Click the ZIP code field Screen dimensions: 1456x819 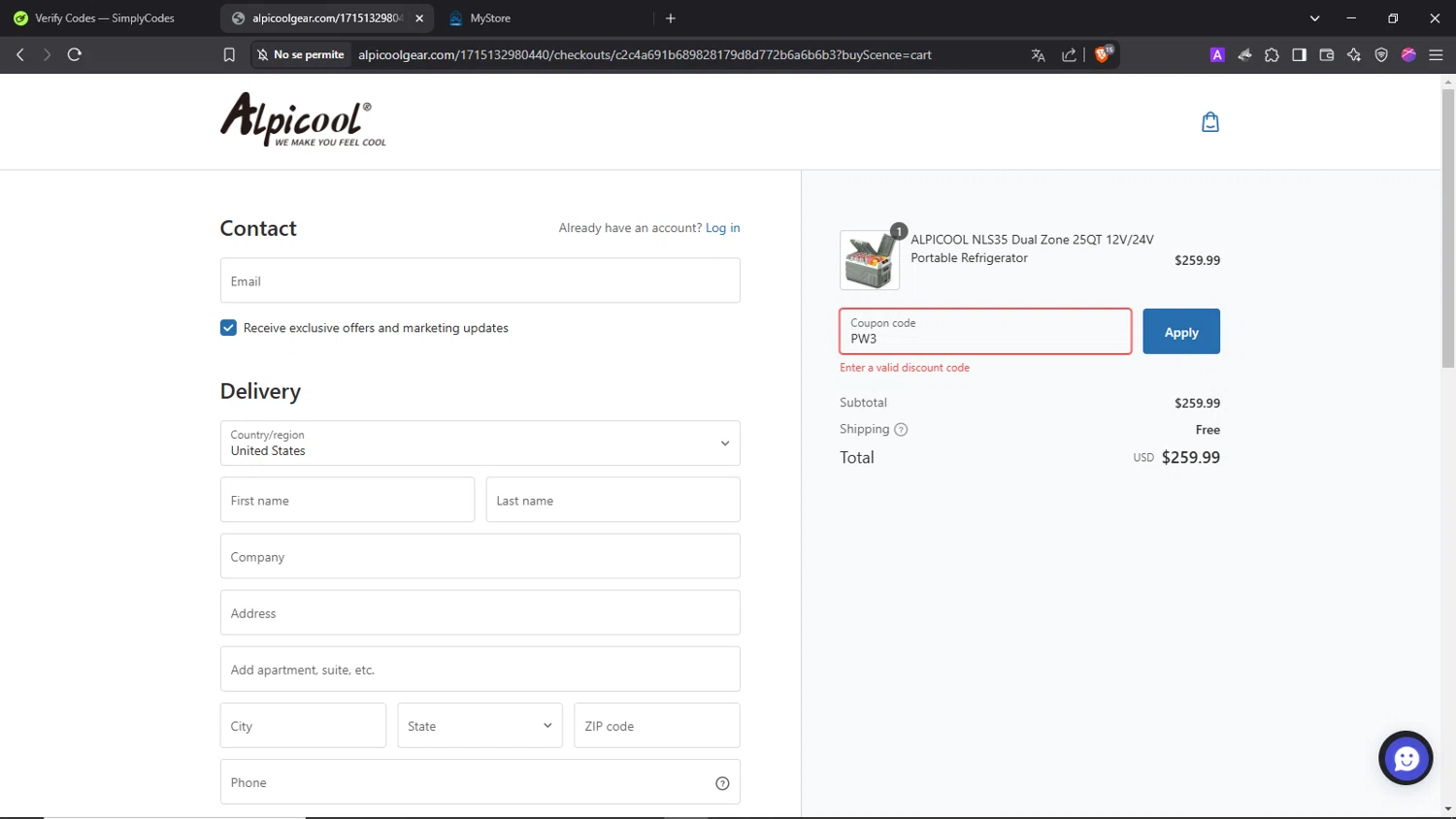[657, 726]
